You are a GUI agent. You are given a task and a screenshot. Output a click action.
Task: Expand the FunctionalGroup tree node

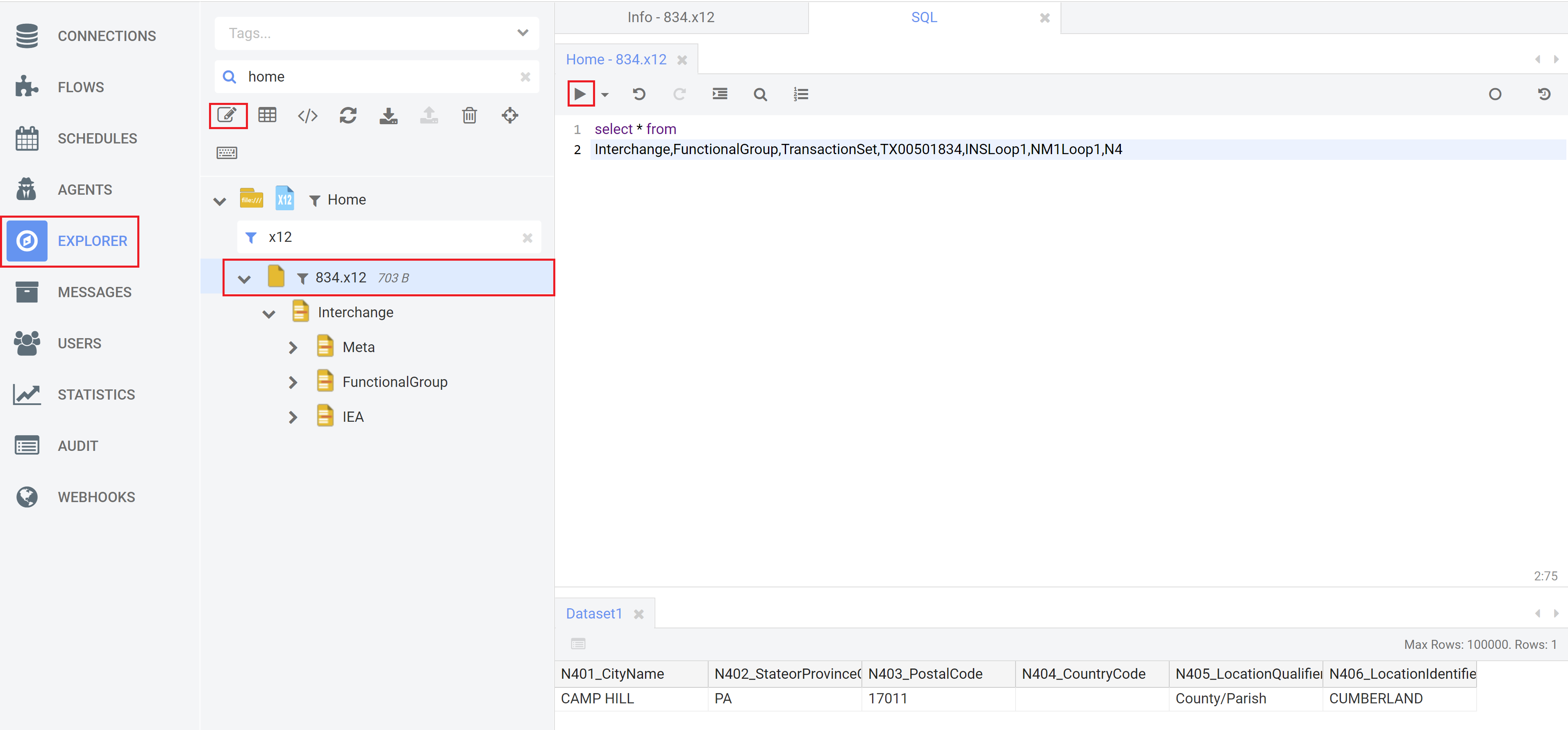tap(293, 382)
